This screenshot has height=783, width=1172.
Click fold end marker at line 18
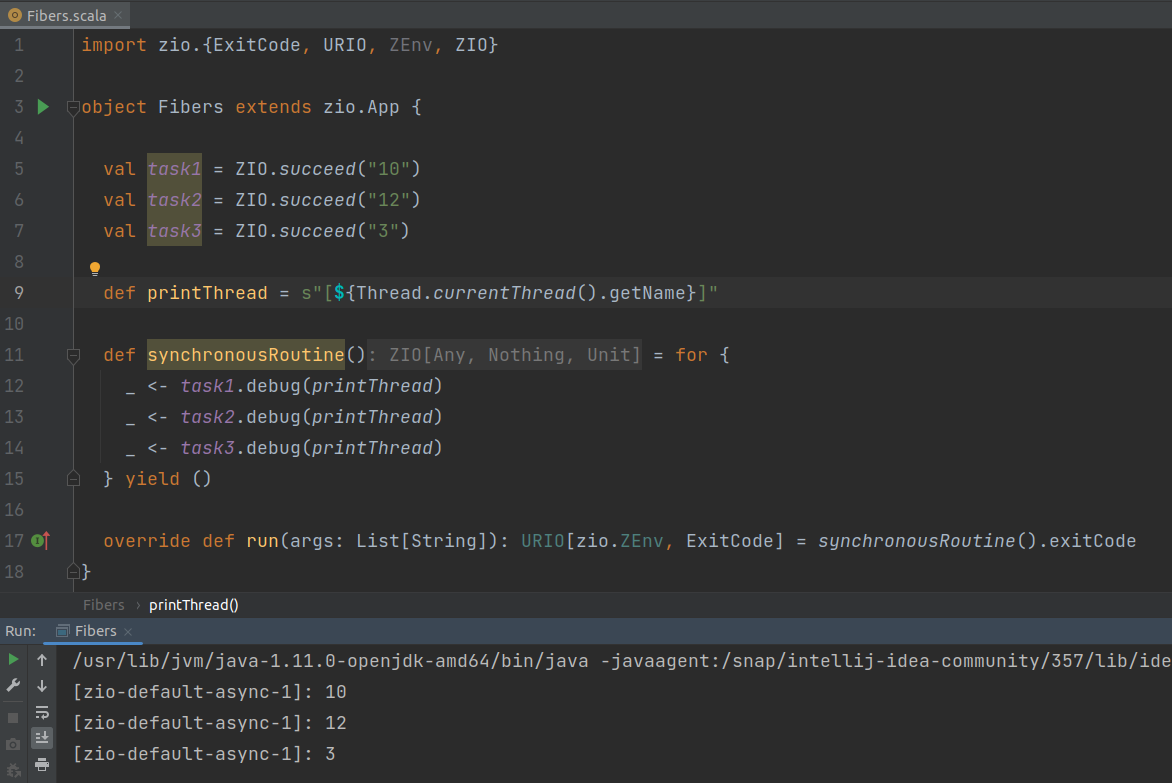73,572
